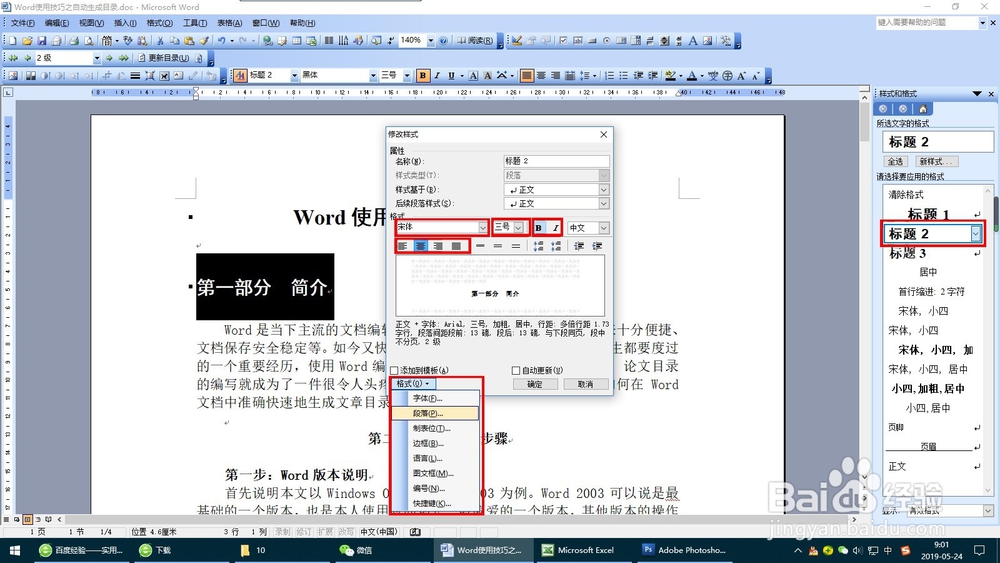Select the Format Painter brush icon
Image resolution: width=1000 pixels, height=563 pixels.
pos(204,41)
